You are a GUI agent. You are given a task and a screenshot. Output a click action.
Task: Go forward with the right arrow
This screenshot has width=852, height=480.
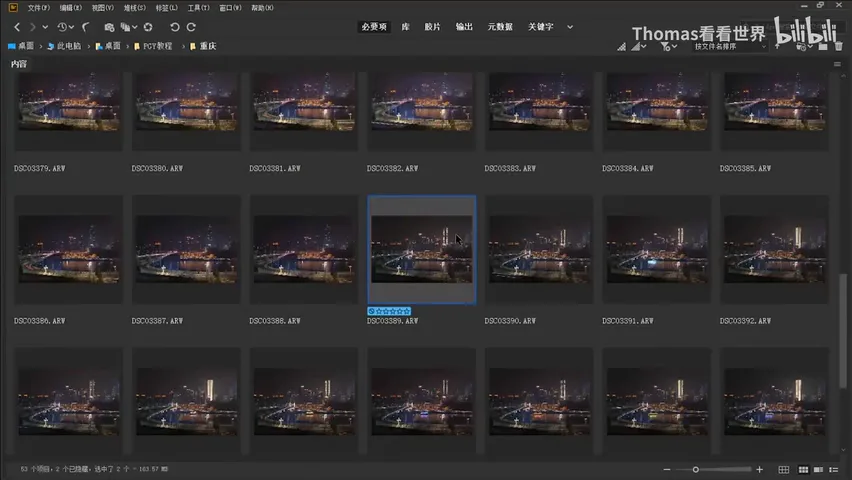pyautogui.click(x=33, y=27)
